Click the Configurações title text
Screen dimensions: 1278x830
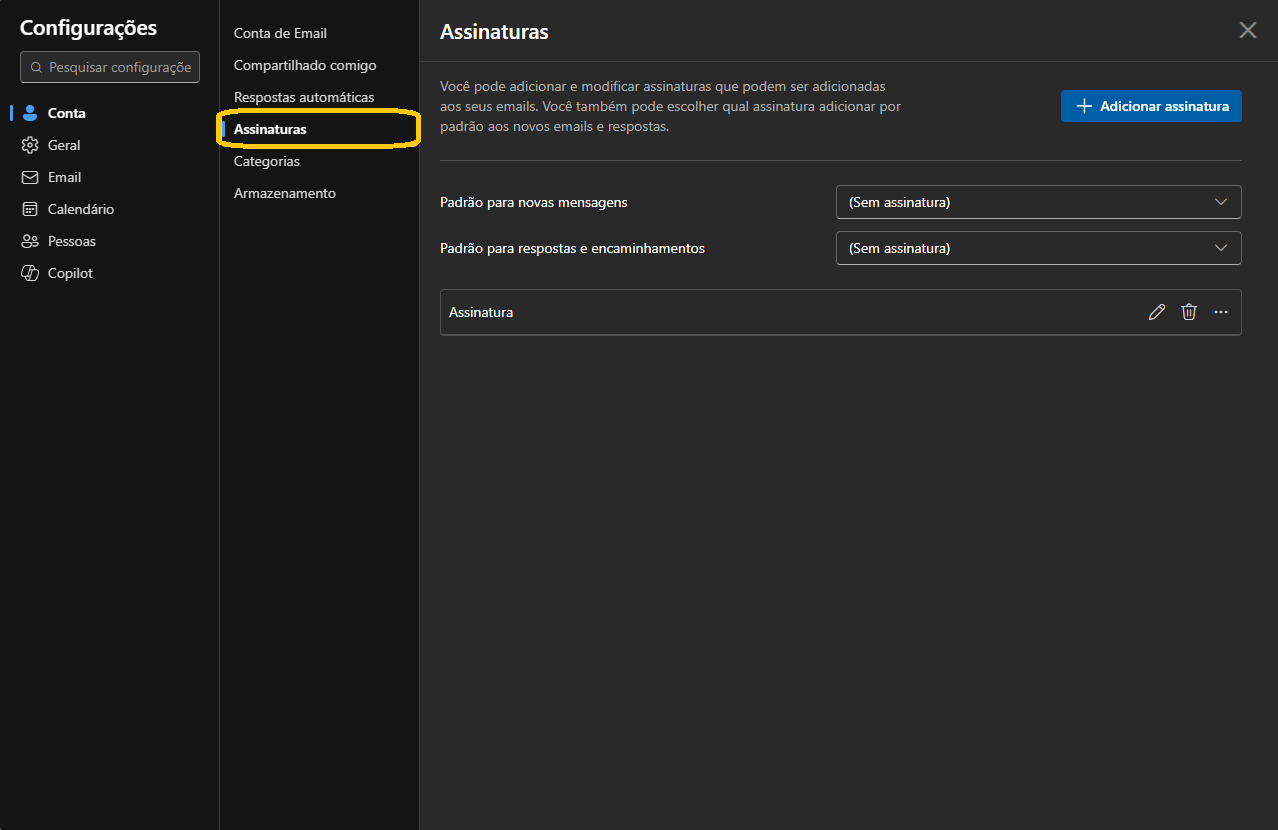pos(88,28)
